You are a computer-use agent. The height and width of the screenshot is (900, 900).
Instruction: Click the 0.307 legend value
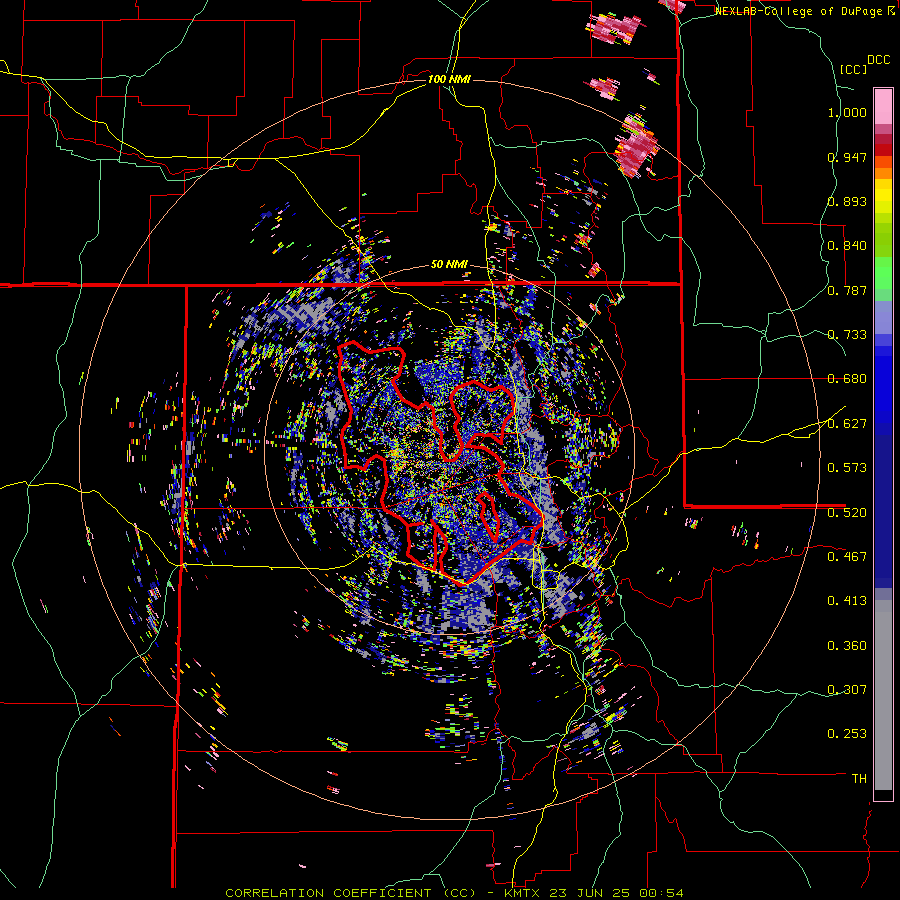pos(847,690)
